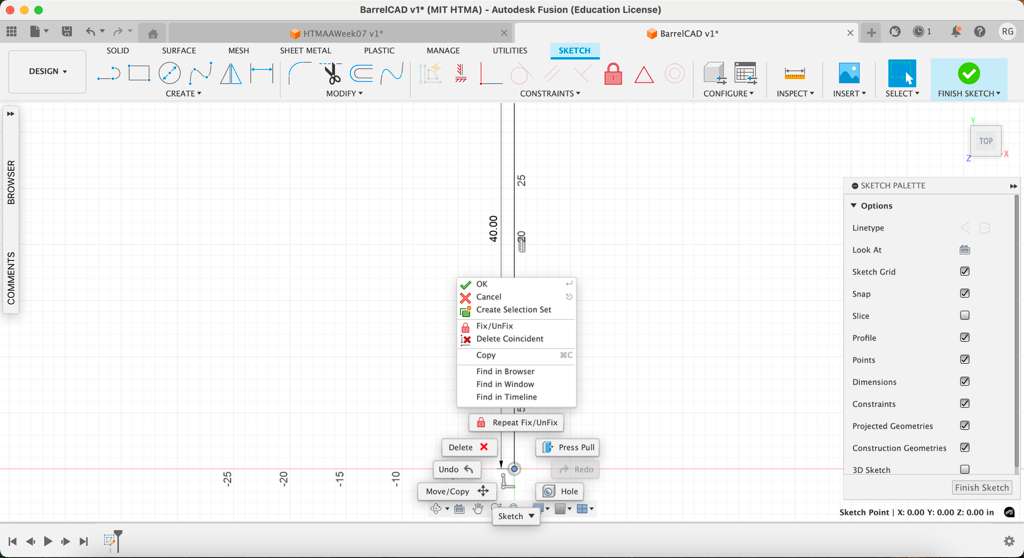Select the Sketch Dimension tool

262,73
